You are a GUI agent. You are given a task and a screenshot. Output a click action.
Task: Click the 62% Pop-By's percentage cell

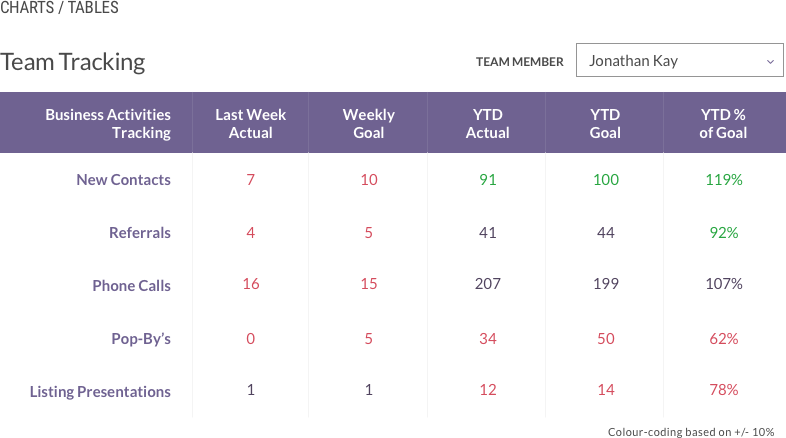click(x=723, y=339)
